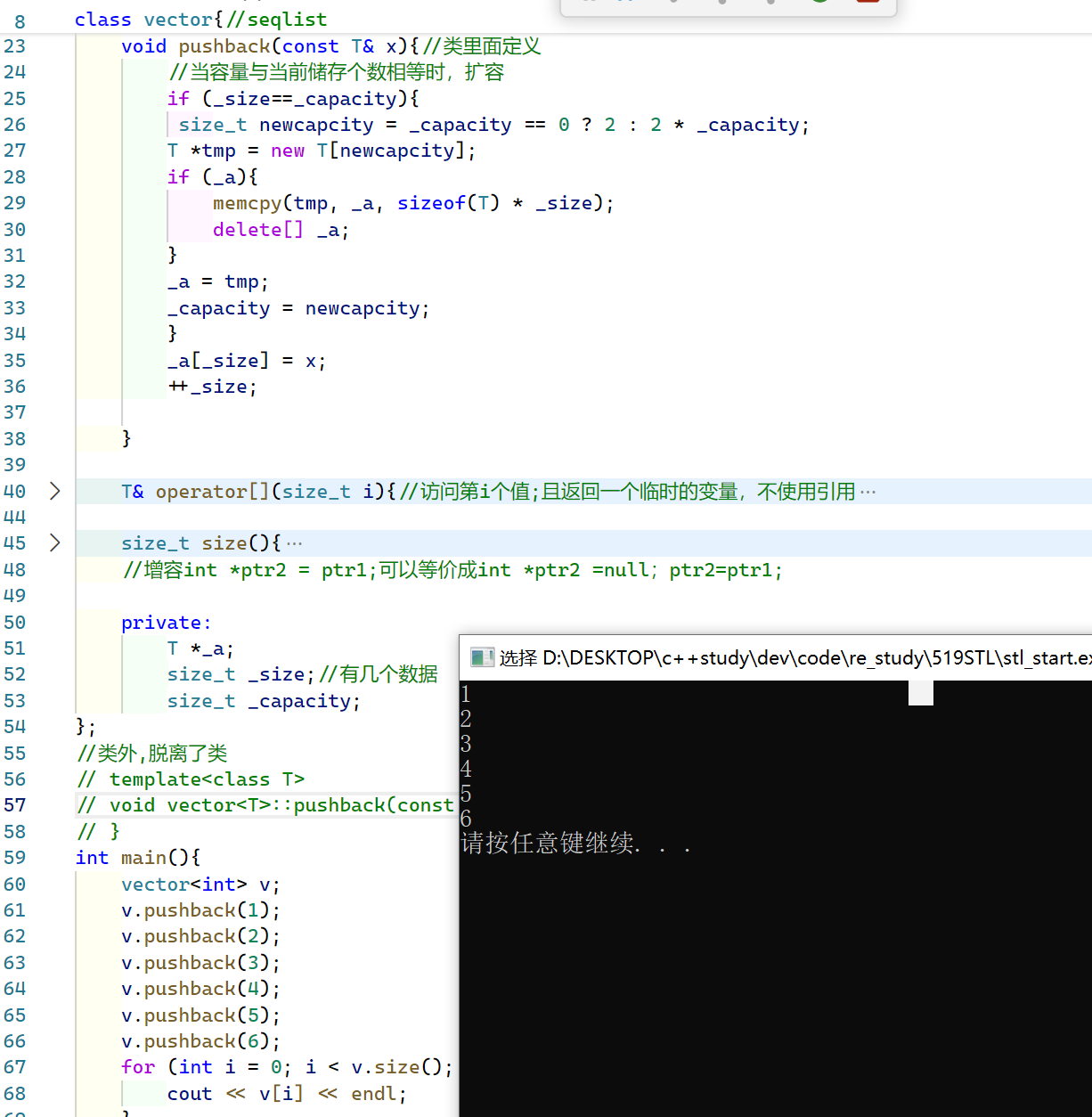
Task: Click the '请按任意键继续' console prompt
Action: click(x=576, y=844)
